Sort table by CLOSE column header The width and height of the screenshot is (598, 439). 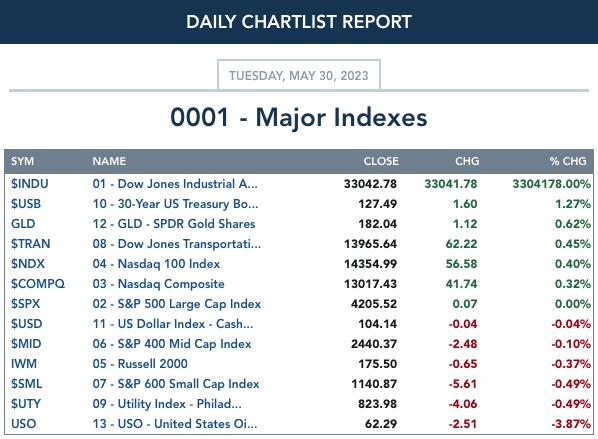pyautogui.click(x=381, y=161)
